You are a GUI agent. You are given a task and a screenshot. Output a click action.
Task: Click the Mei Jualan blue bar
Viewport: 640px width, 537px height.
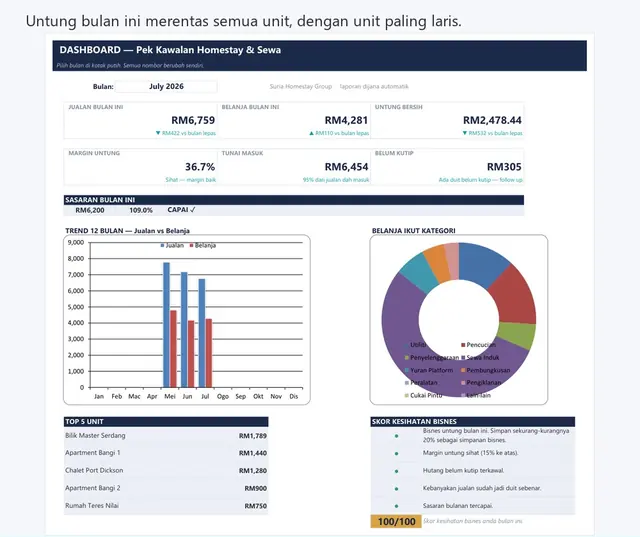pos(167,325)
